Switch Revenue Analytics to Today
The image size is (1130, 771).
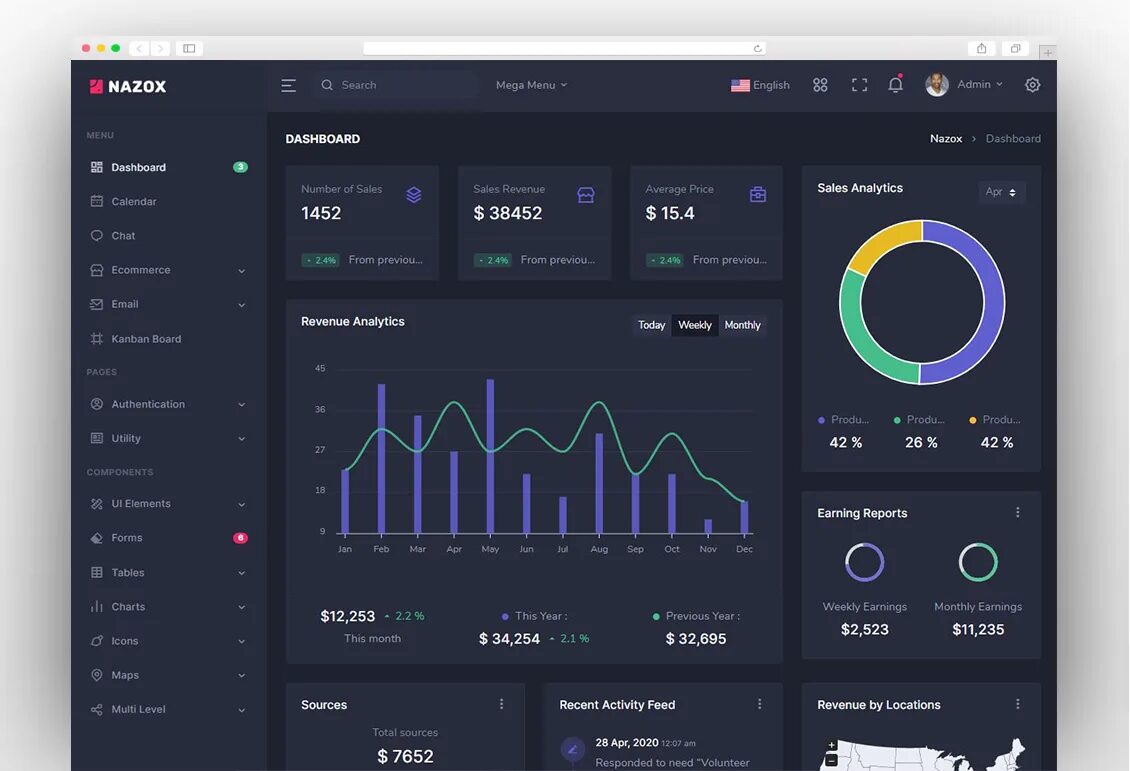pyautogui.click(x=651, y=325)
